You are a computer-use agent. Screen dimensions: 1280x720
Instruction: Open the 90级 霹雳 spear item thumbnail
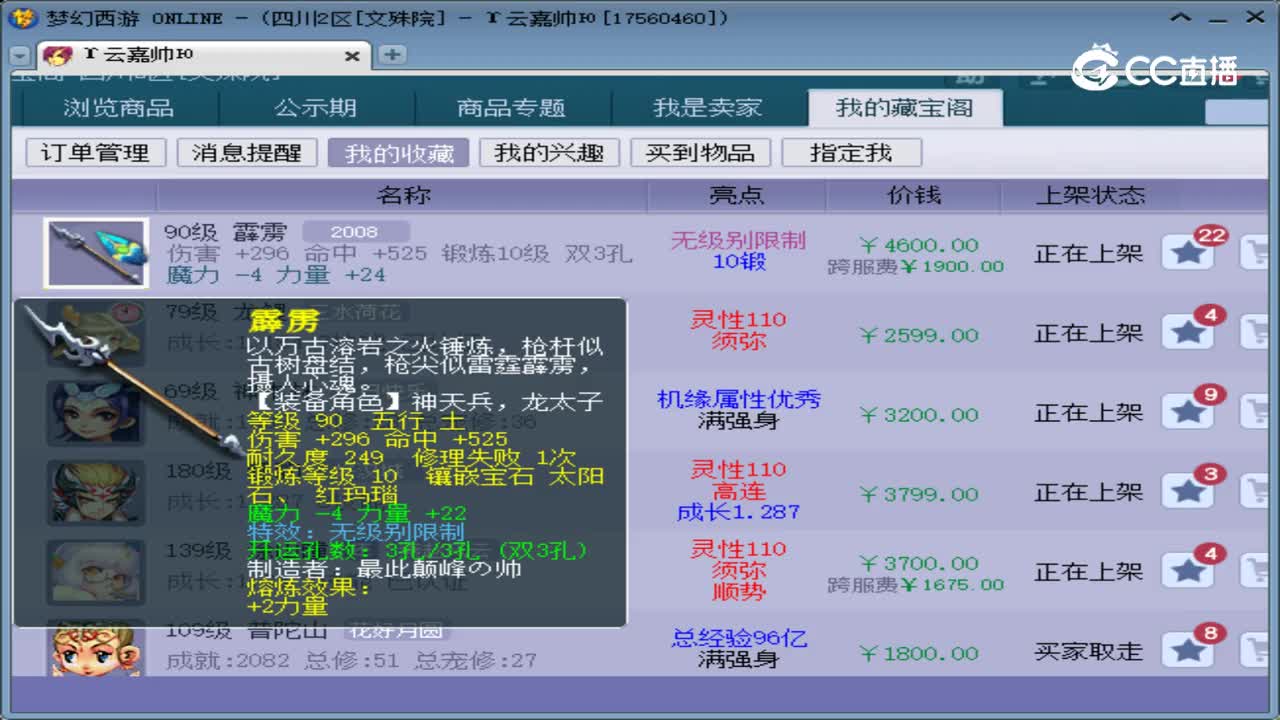pos(96,253)
